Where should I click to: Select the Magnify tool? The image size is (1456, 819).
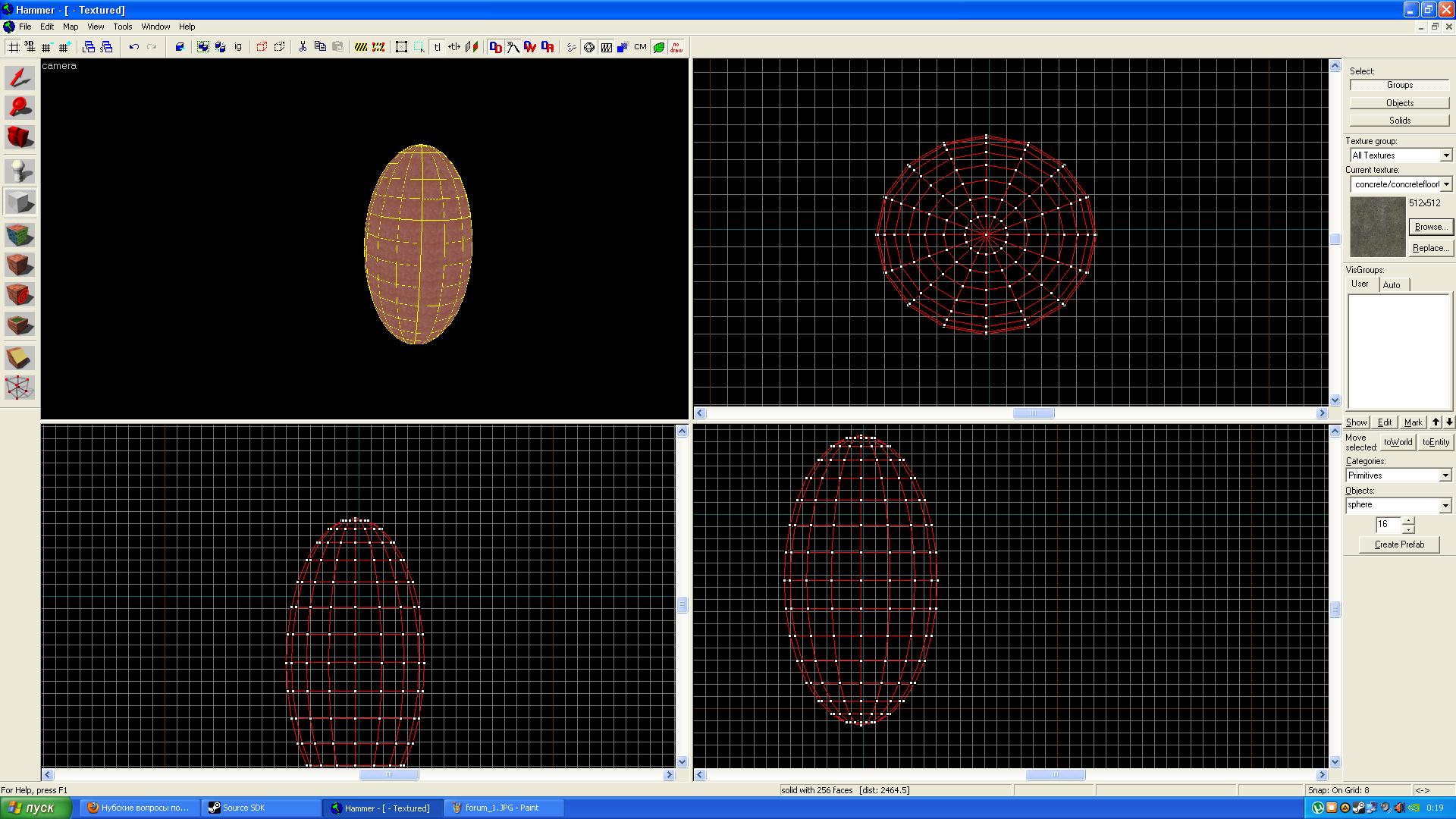[20, 108]
